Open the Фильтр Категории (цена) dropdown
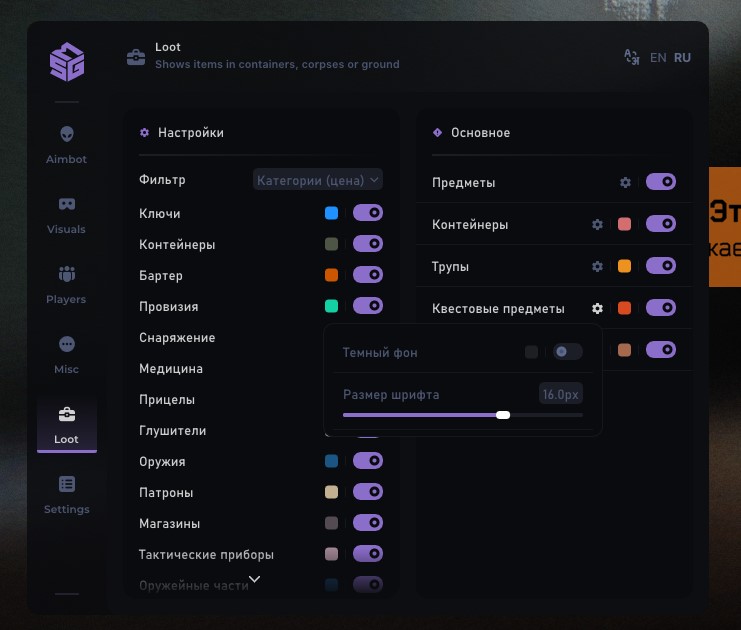 318,180
